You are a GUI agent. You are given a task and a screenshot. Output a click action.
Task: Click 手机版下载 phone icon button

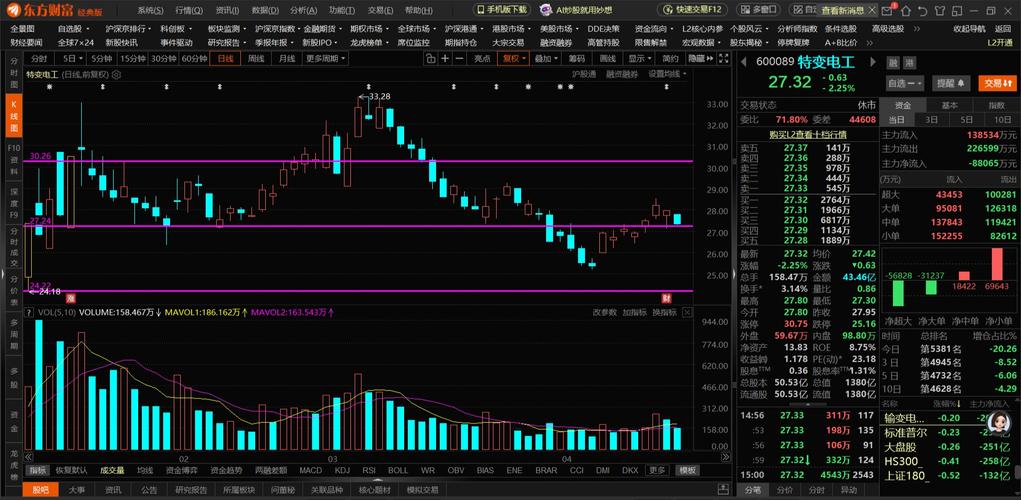pyautogui.click(x=501, y=10)
